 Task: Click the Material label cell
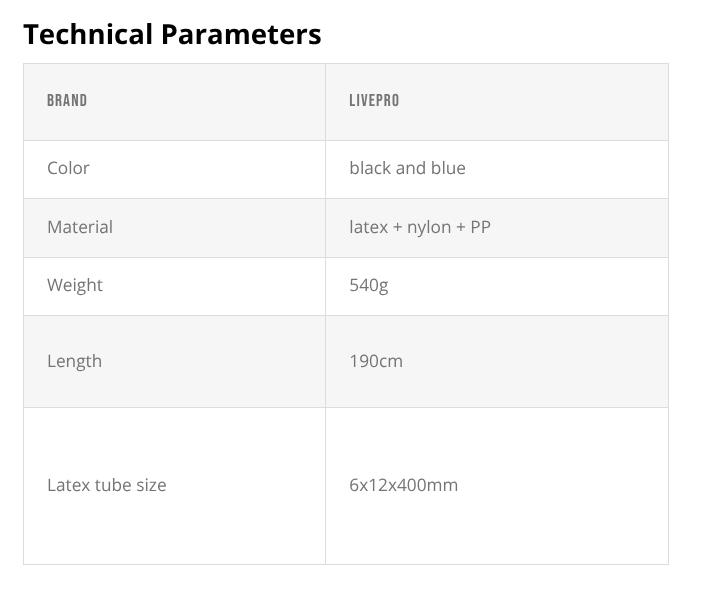[x=80, y=227]
